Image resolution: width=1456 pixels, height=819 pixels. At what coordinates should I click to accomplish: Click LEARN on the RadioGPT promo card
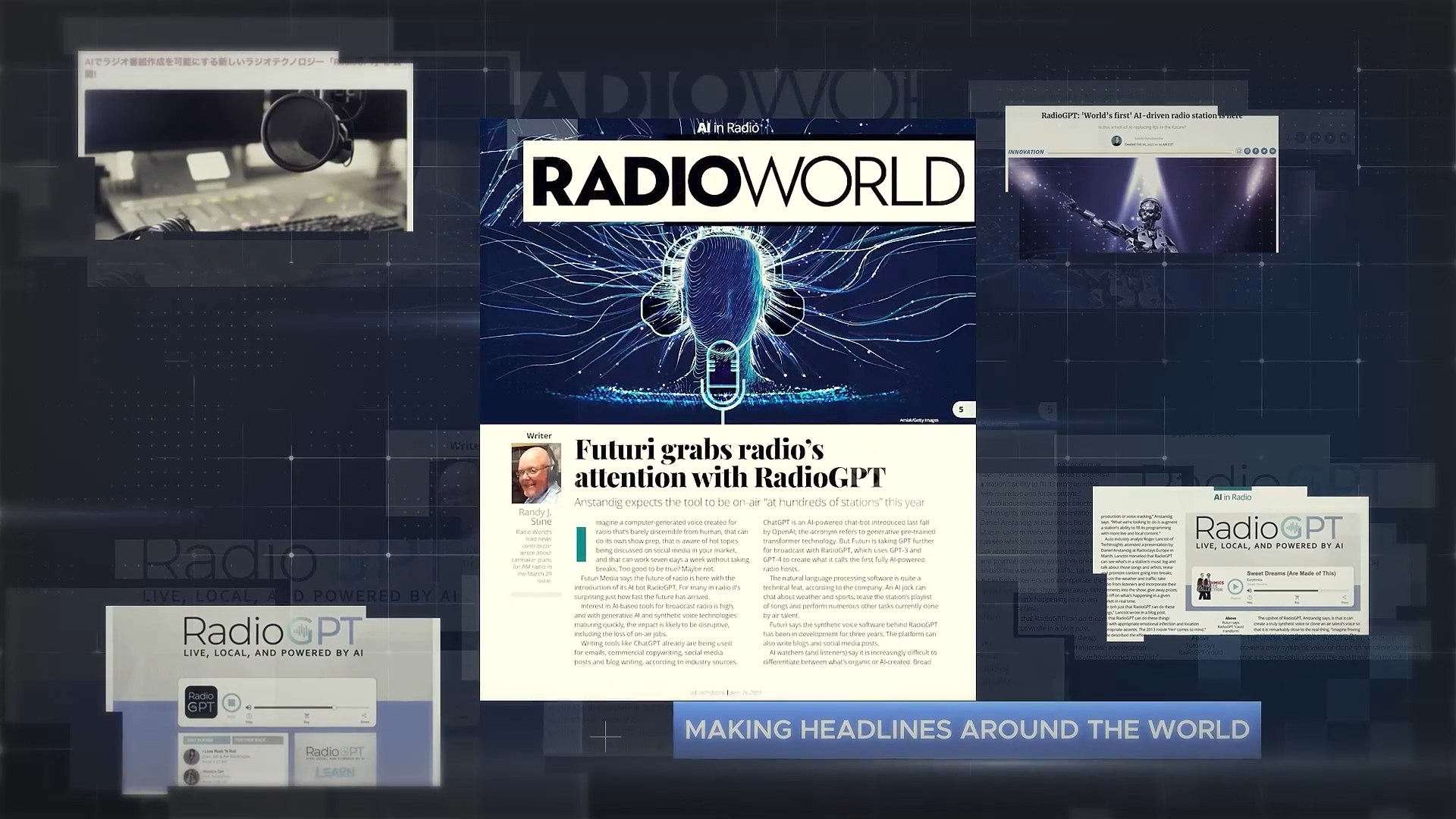335,772
